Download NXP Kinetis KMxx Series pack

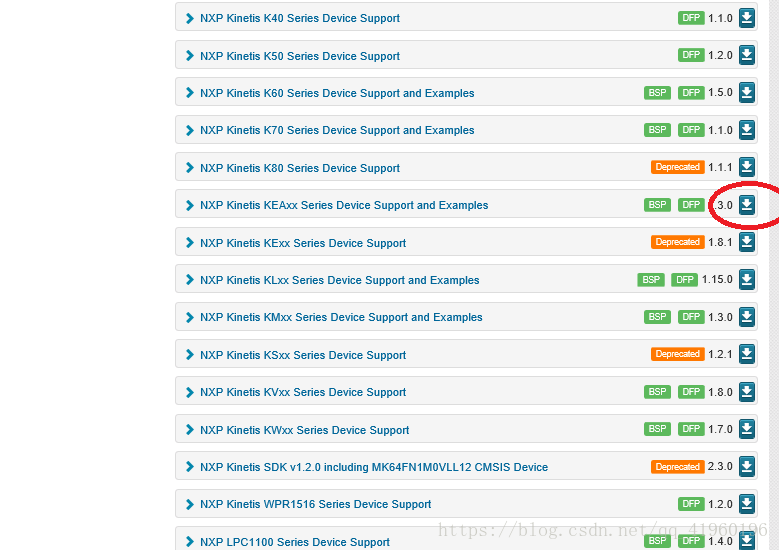[x=747, y=316]
